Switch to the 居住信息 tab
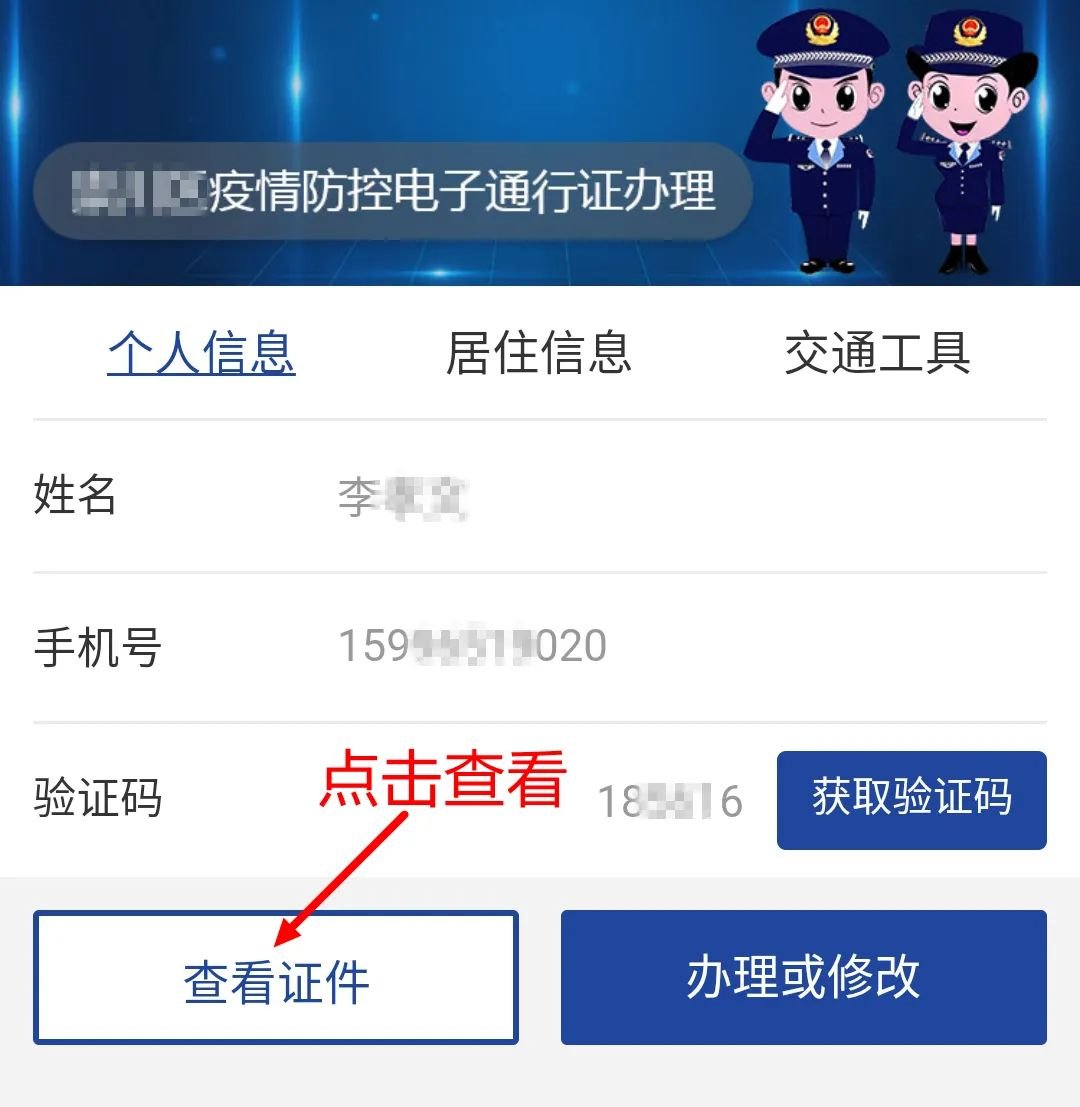Viewport: 1080px width, 1107px height. click(539, 353)
